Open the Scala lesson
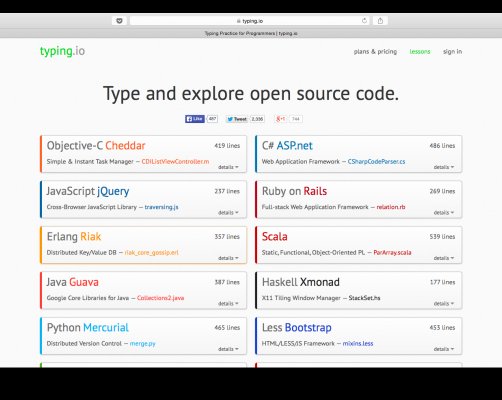Image resolution: width=502 pixels, height=400 pixels. (x=359, y=245)
